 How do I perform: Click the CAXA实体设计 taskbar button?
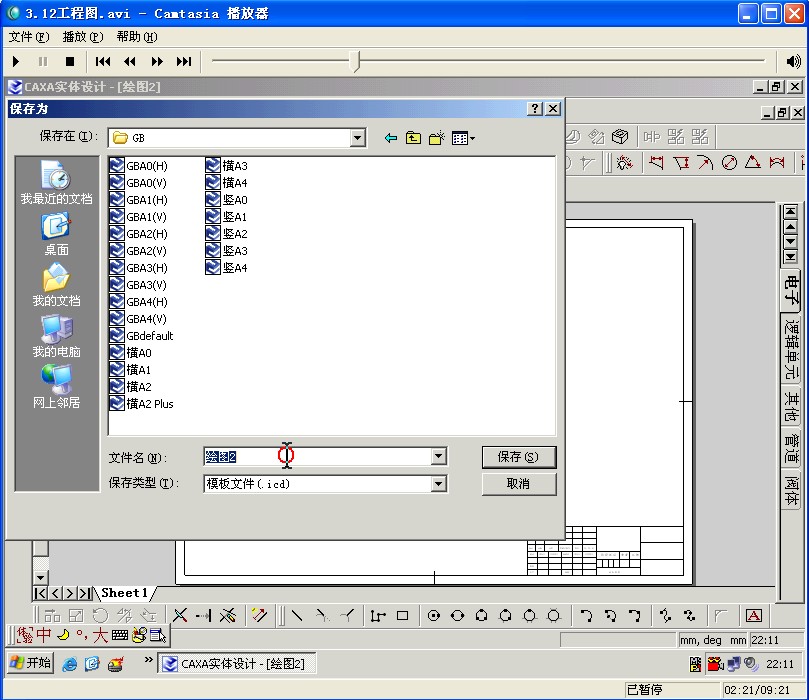point(236,664)
